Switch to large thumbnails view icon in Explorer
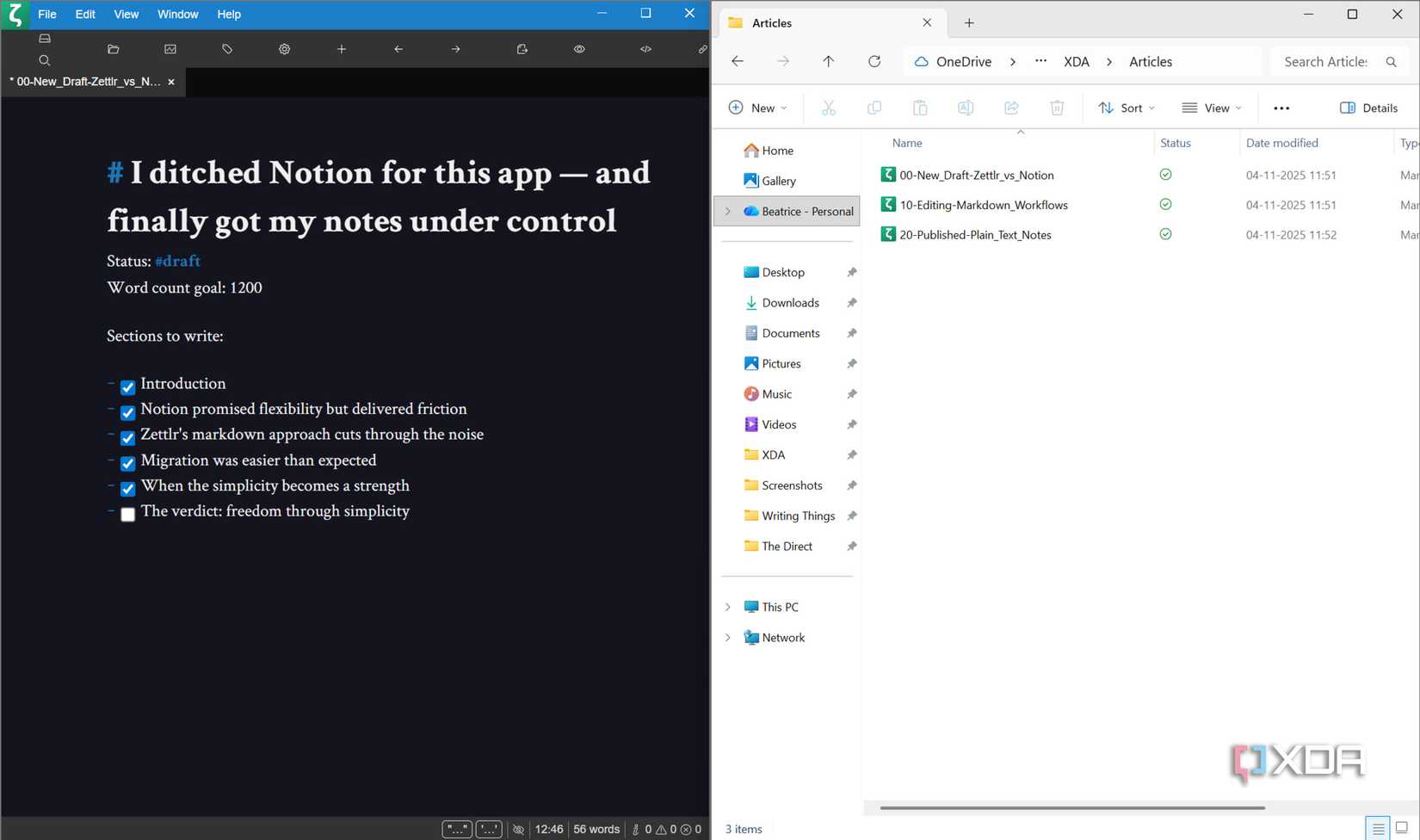 click(1401, 828)
